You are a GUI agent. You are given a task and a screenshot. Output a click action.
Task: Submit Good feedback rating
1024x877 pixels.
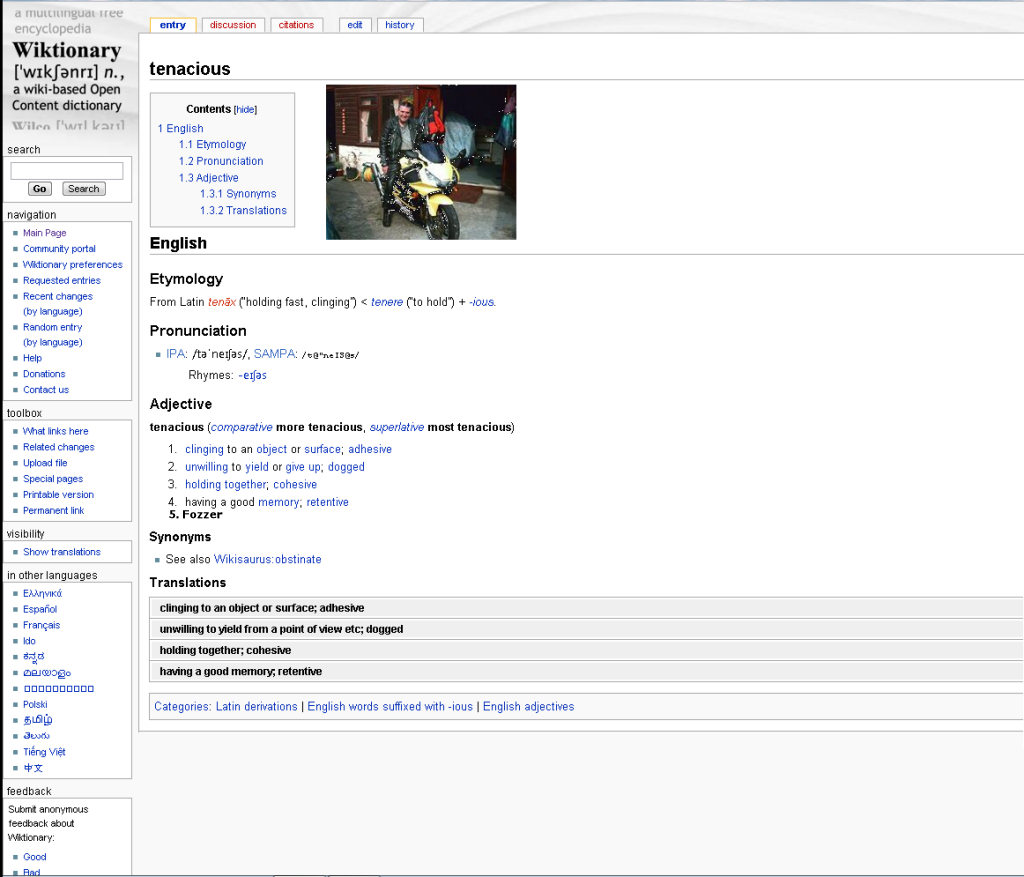[35, 857]
